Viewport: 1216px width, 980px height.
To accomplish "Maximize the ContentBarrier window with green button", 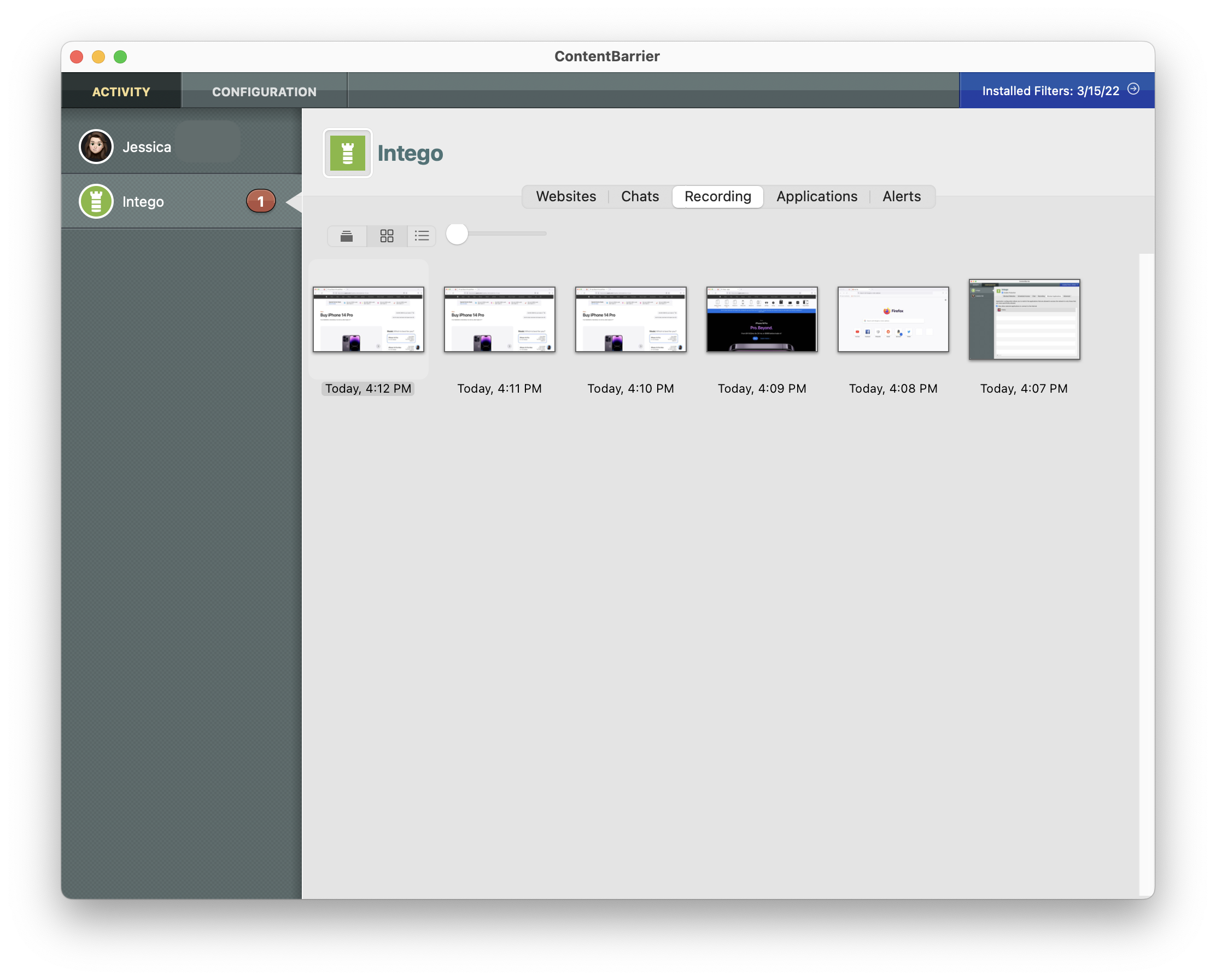I will (120, 56).
